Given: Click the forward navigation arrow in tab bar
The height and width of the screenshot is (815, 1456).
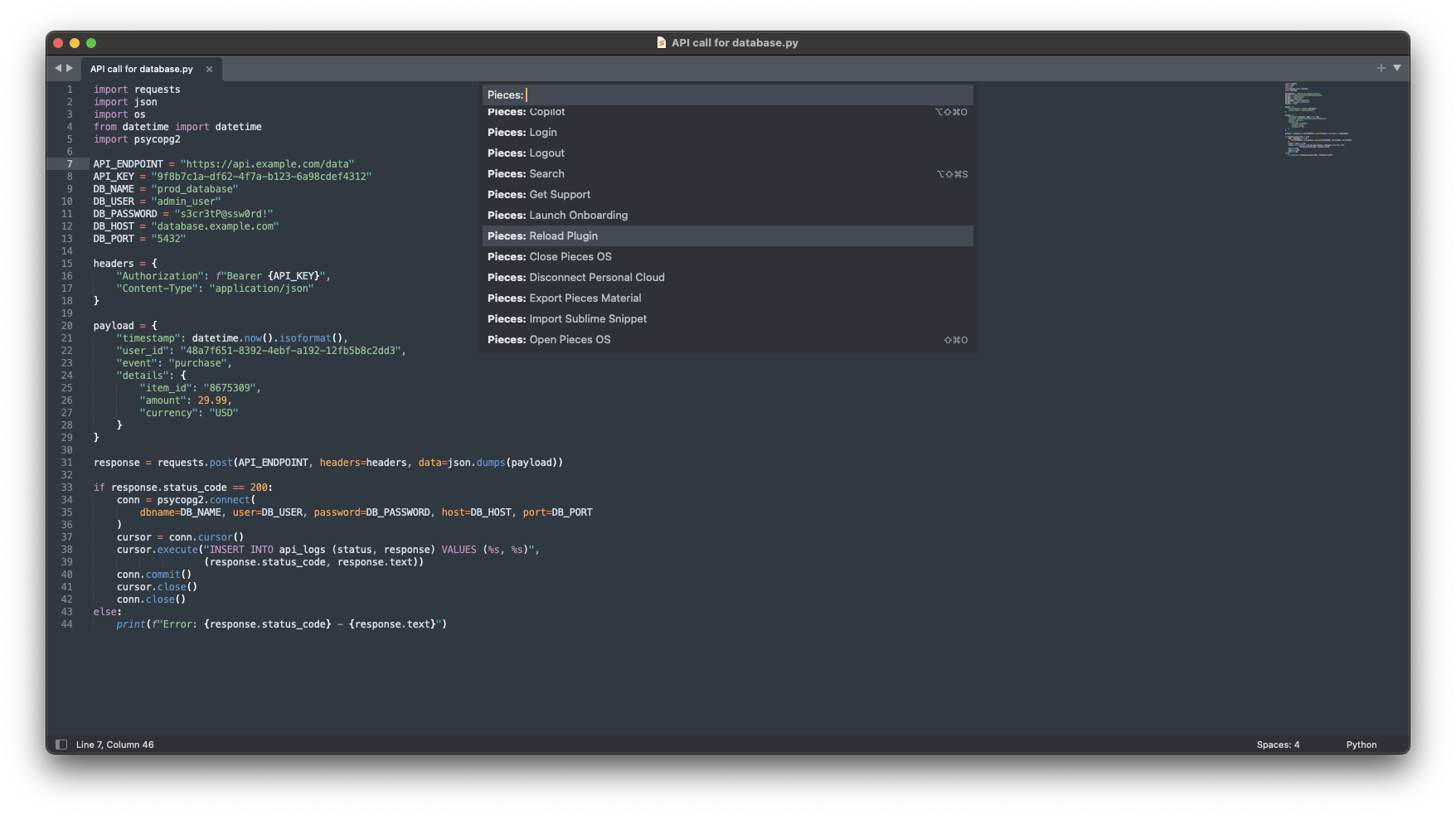Looking at the screenshot, I should pyautogui.click(x=70, y=68).
